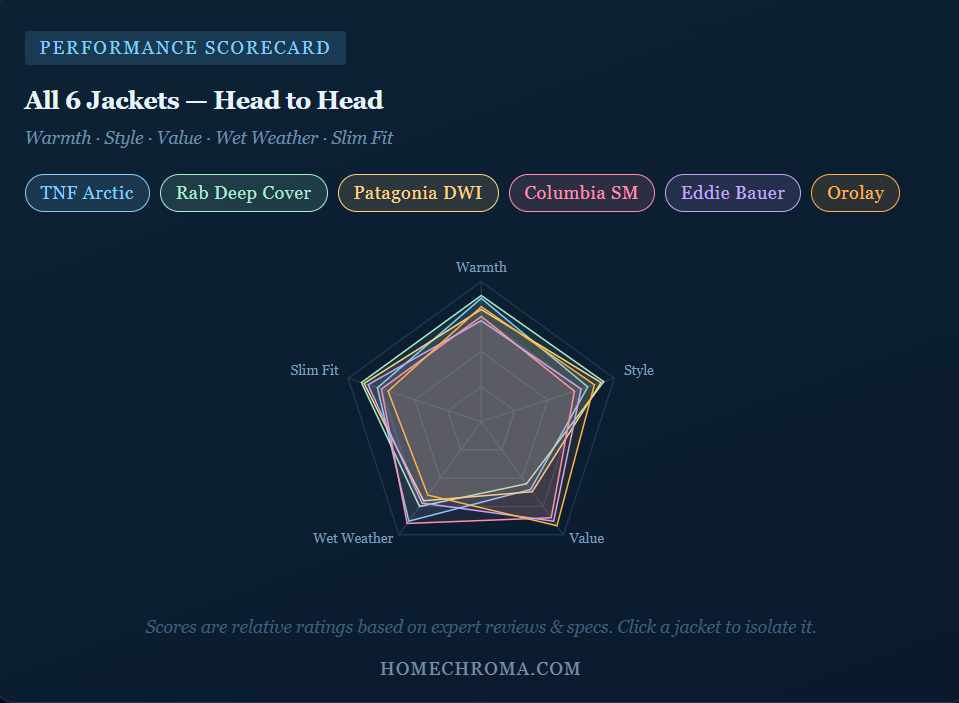Click the Slim Fit axis label on chart
Viewport: 959px width, 703px height.
[x=314, y=370]
